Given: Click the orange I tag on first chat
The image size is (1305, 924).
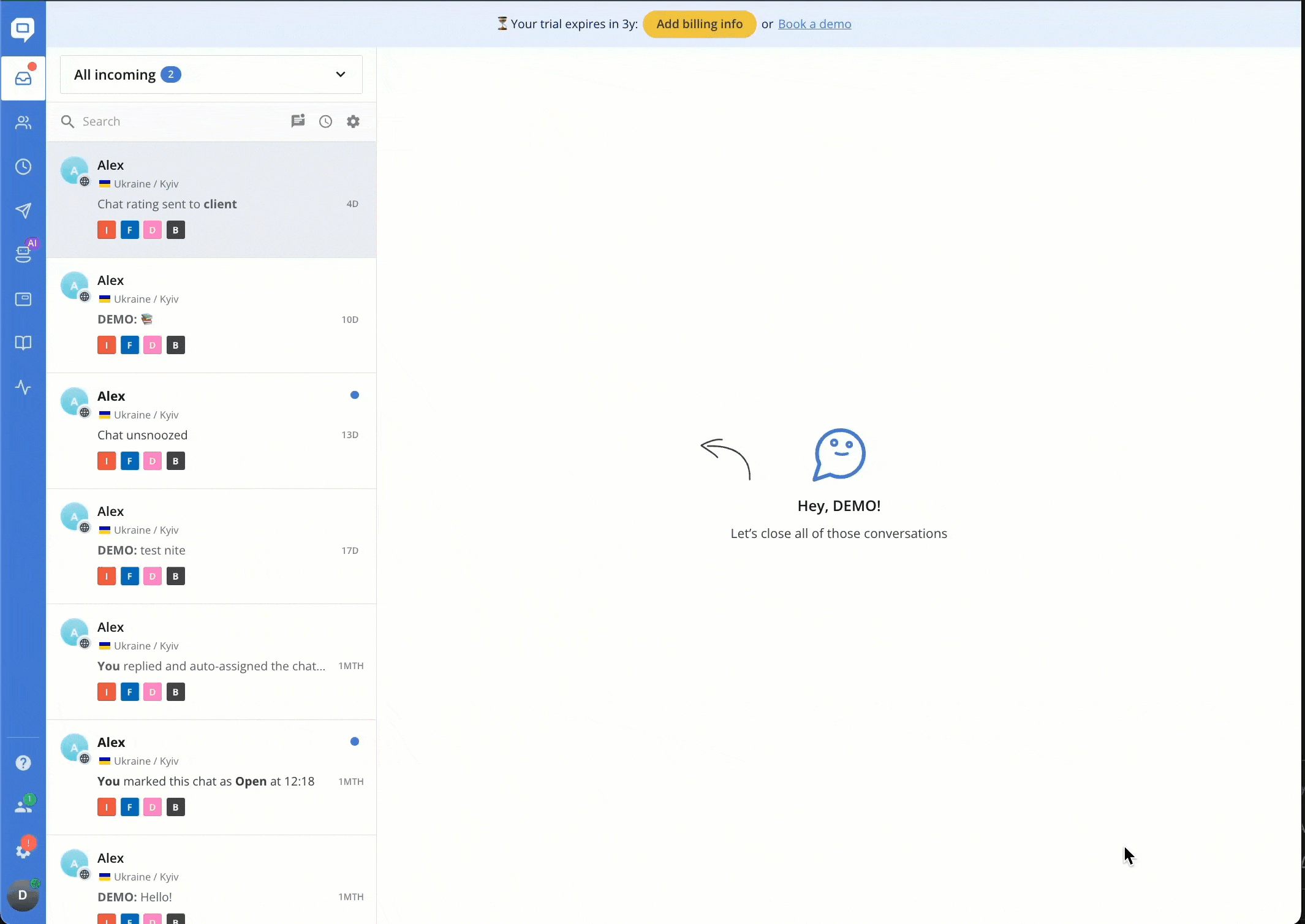Looking at the screenshot, I should [x=107, y=230].
